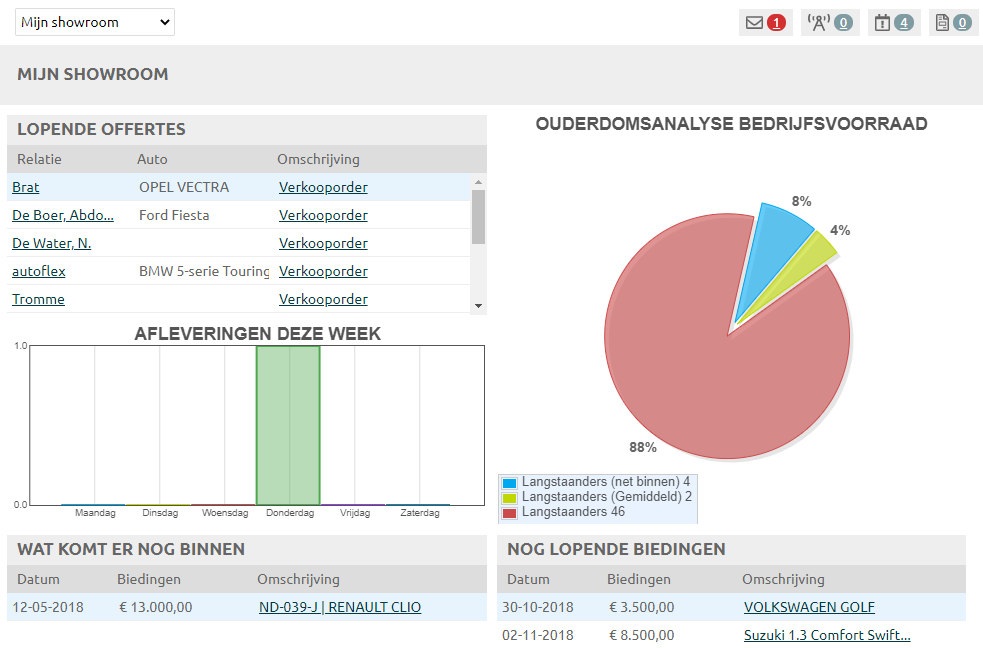Click the green Donderdag delivery bar
This screenshot has width=983, height=648.
(288, 425)
